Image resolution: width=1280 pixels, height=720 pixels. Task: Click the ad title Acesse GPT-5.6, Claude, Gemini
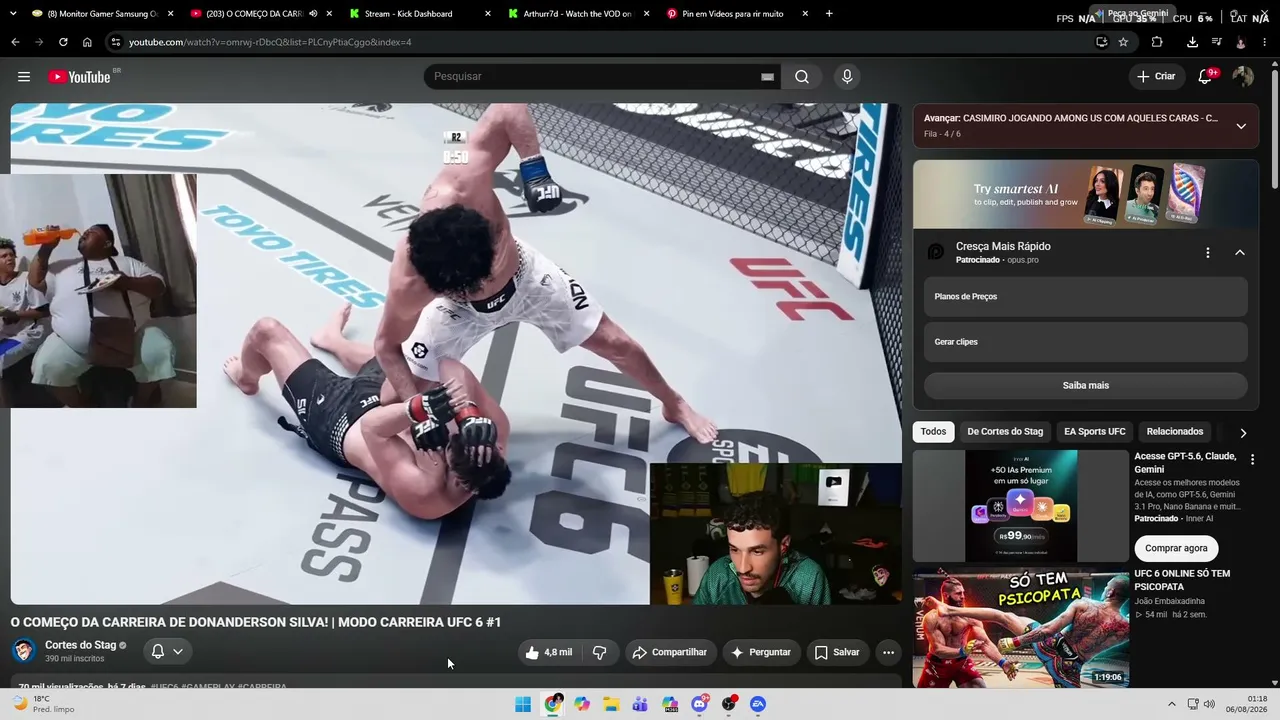click(1185, 463)
